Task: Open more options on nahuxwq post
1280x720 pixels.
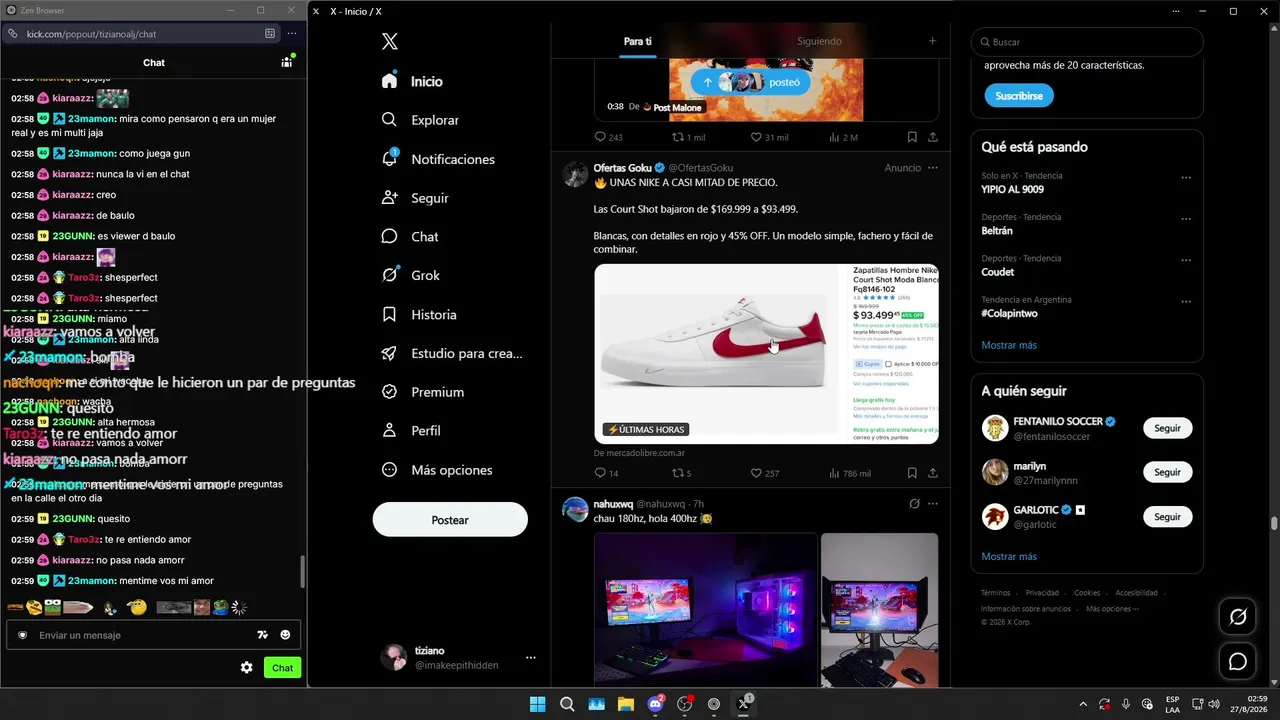Action: (x=933, y=504)
